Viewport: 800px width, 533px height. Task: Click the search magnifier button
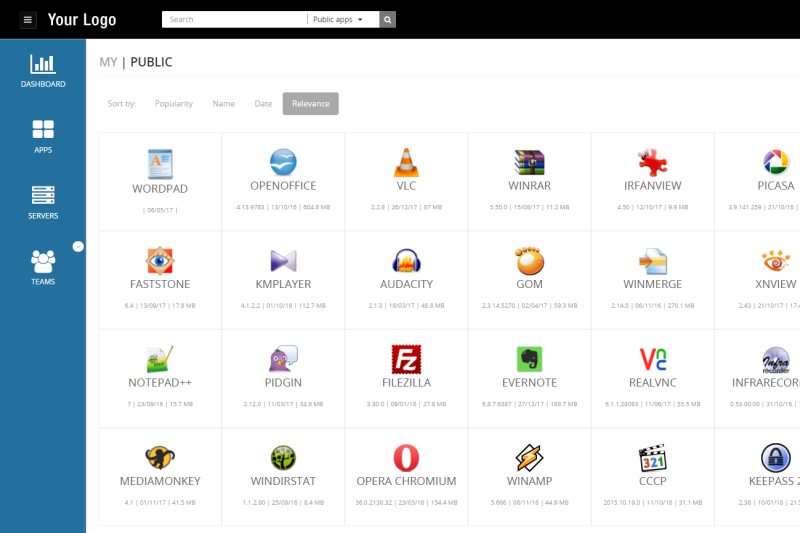[x=388, y=20]
